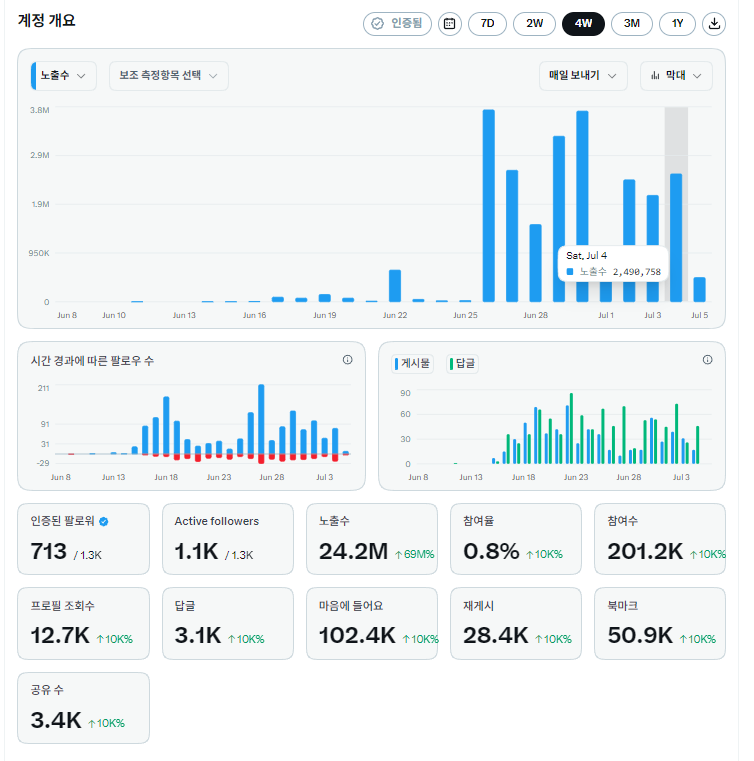Open 보조 측정항목 선택 dropdown
This screenshot has height=761, width=754.
coord(168,76)
